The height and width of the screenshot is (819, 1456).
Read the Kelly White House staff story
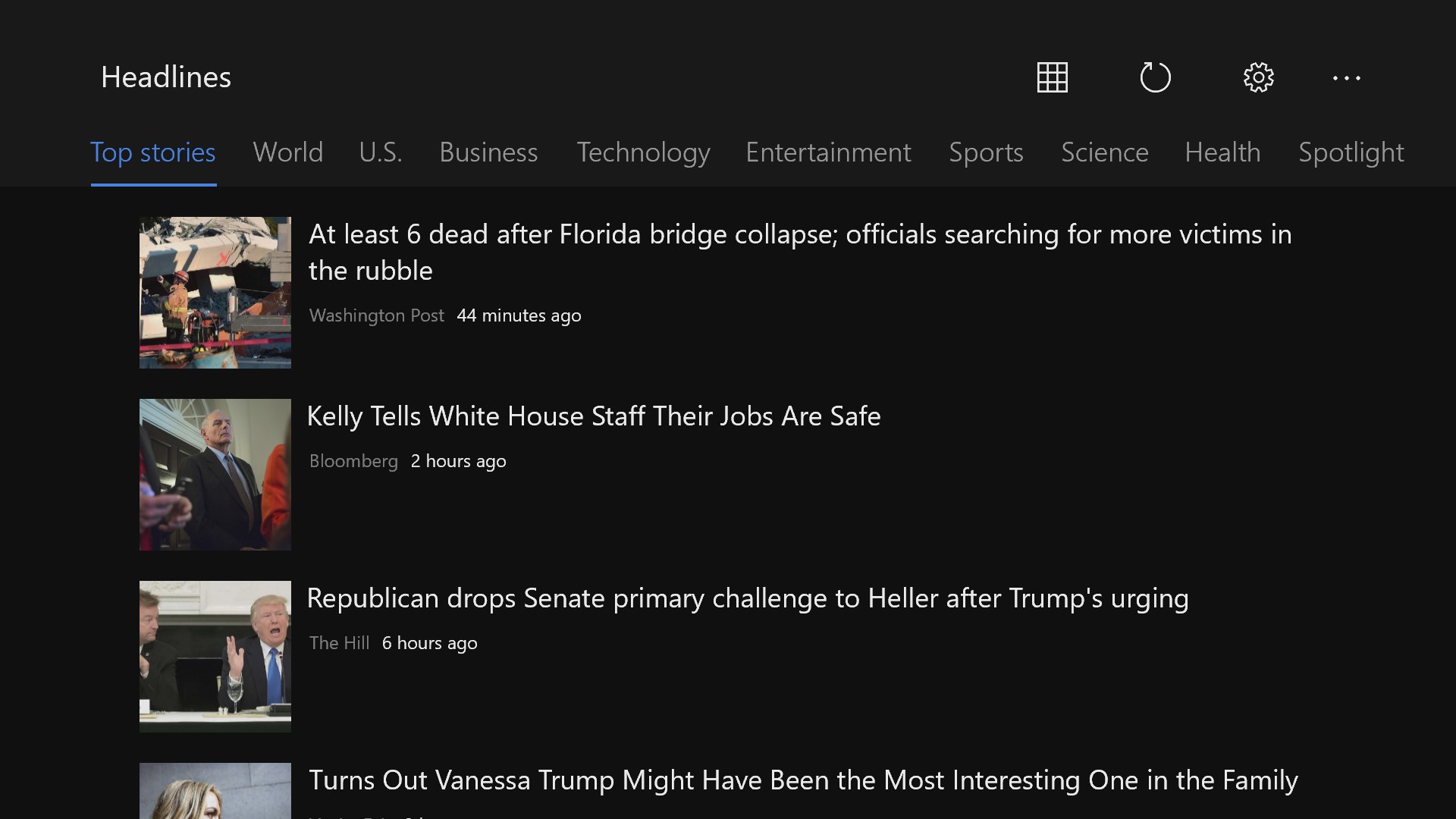tap(593, 416)
